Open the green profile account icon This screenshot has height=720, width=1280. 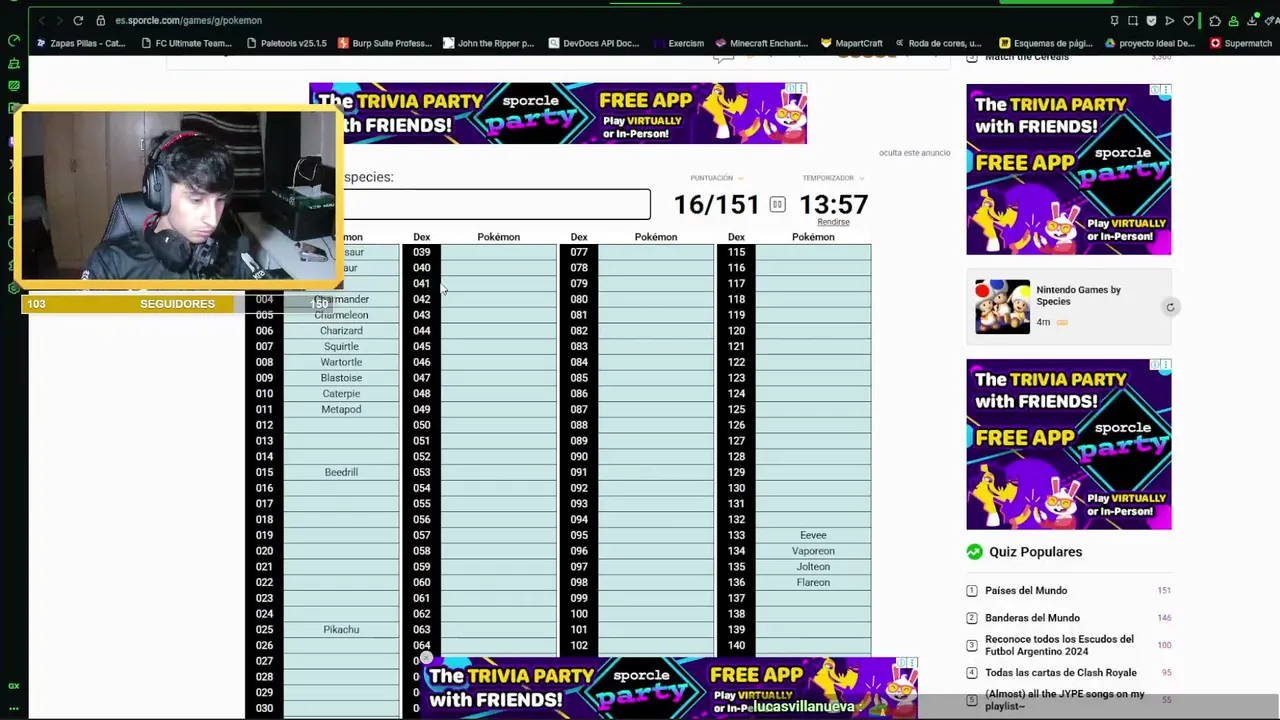click(1234, 20)
